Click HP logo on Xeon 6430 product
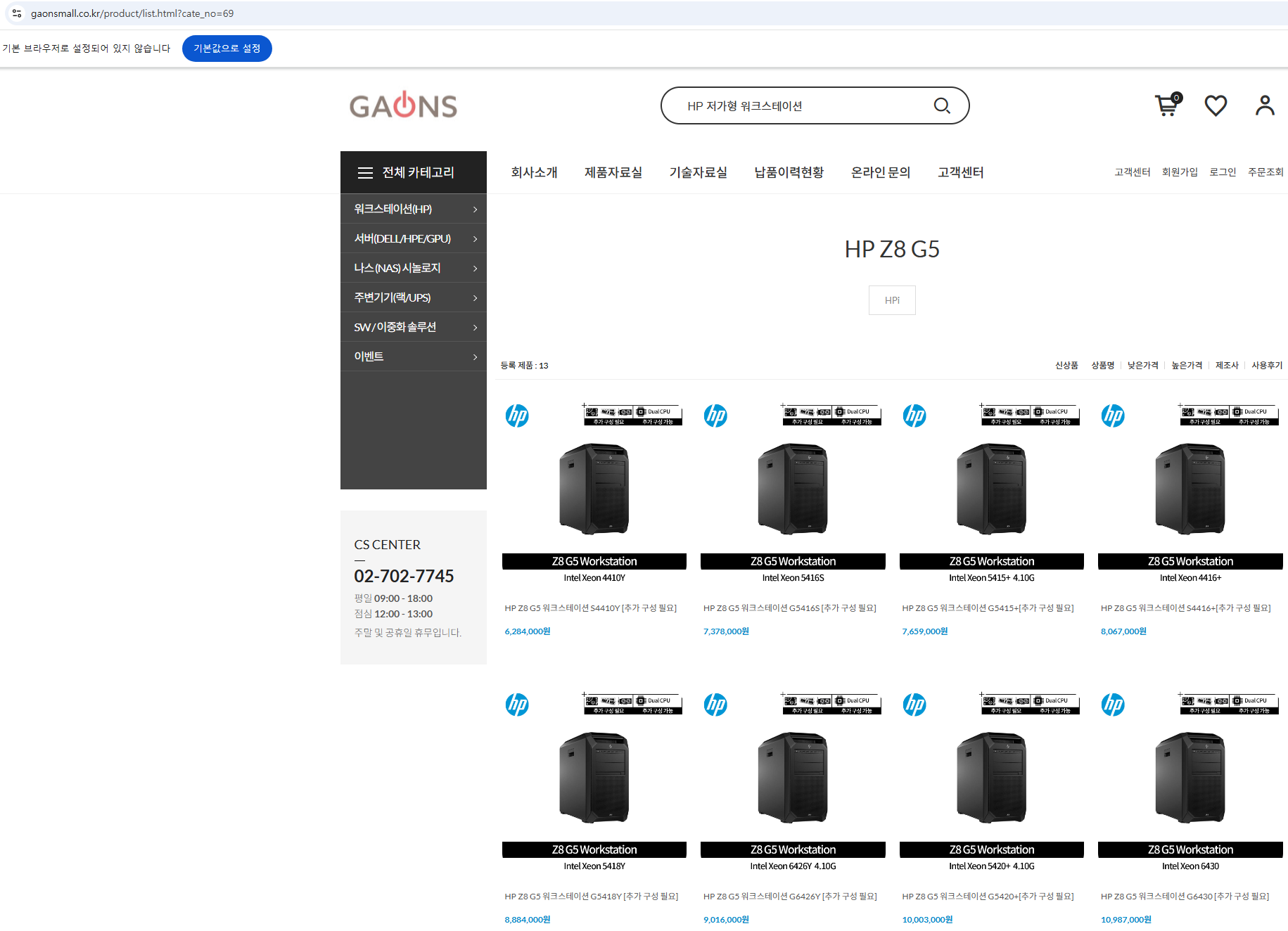Screen dimensions: 1288x931 pyautogui.click(x=1113, y=704)
